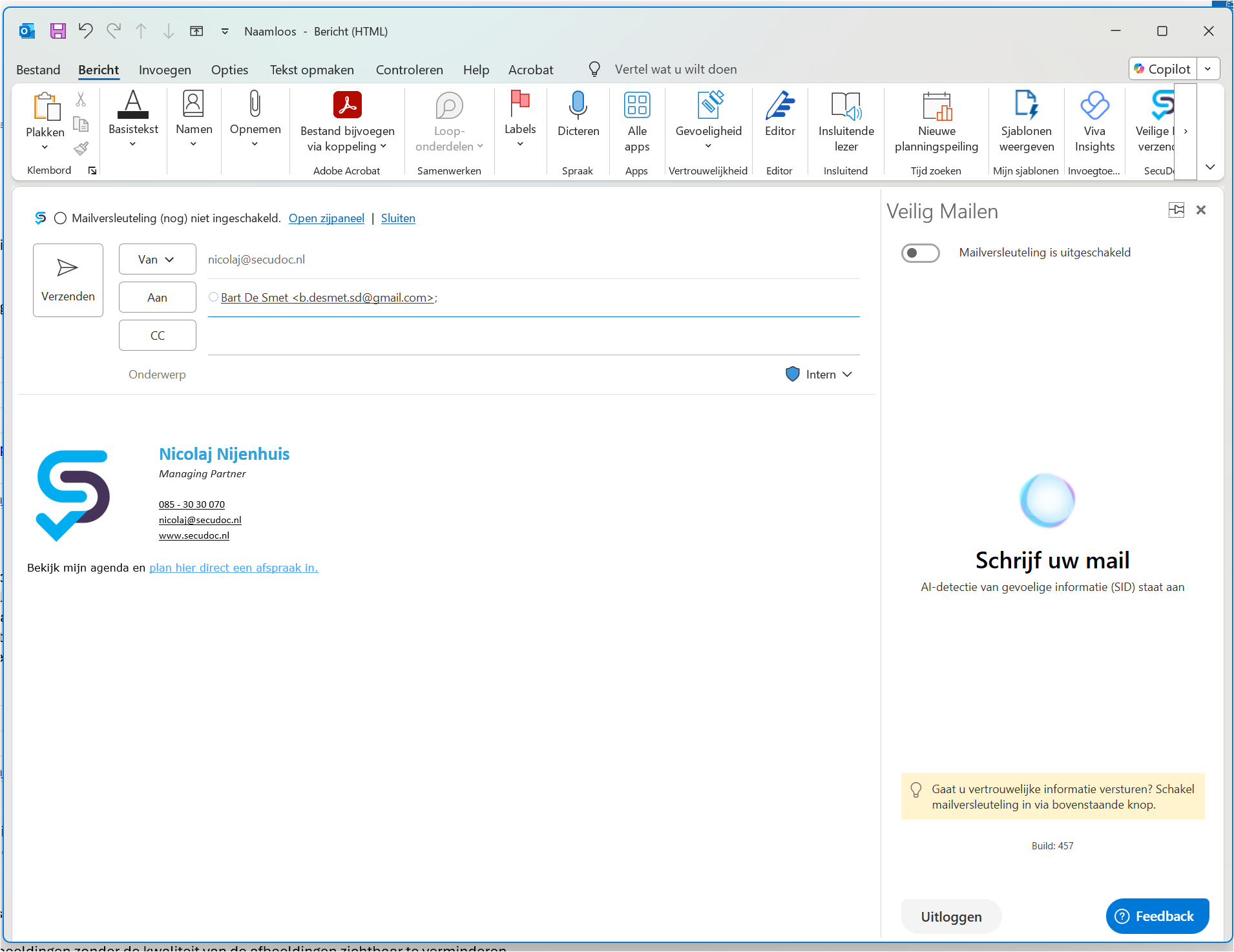Expand the Plakken paste options arrow
The width and height of the screenshot is (1234, 952).
tap(45, 147)
